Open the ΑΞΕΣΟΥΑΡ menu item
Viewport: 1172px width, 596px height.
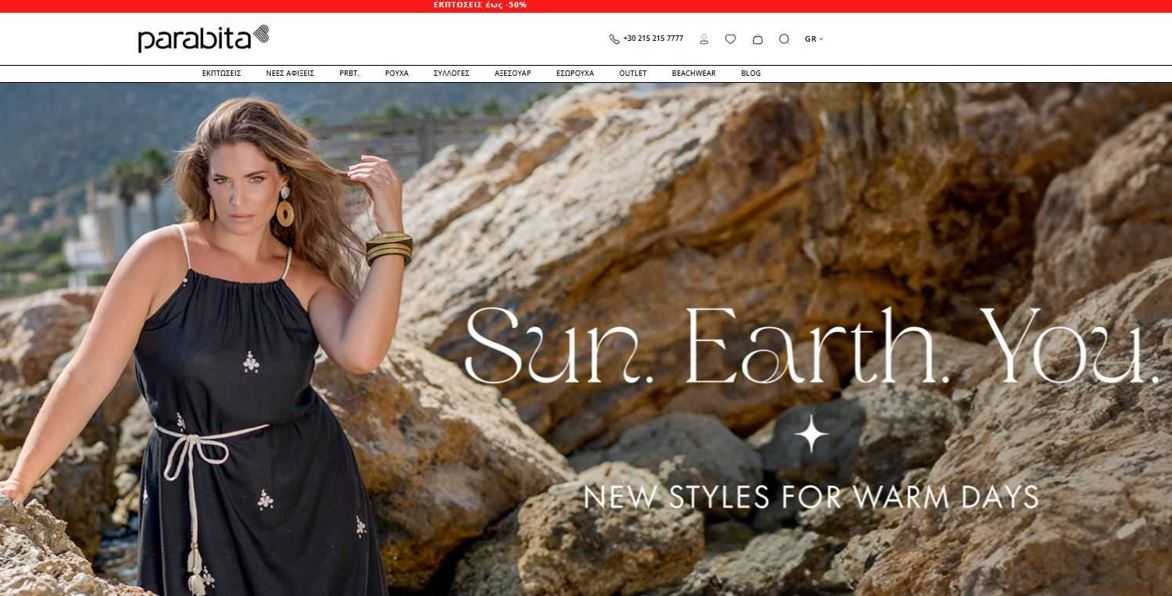coord(512,73)
